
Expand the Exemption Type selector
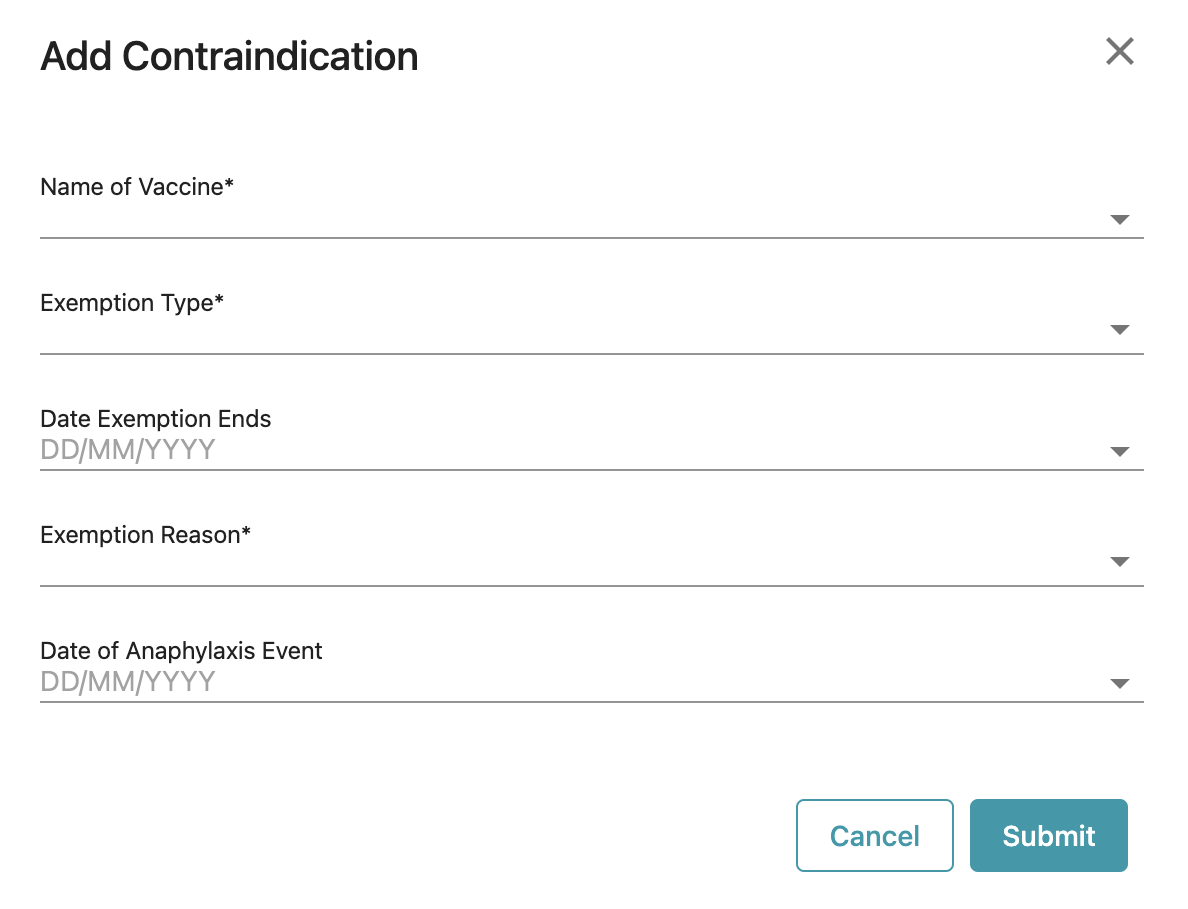[x=1120, y=330]
